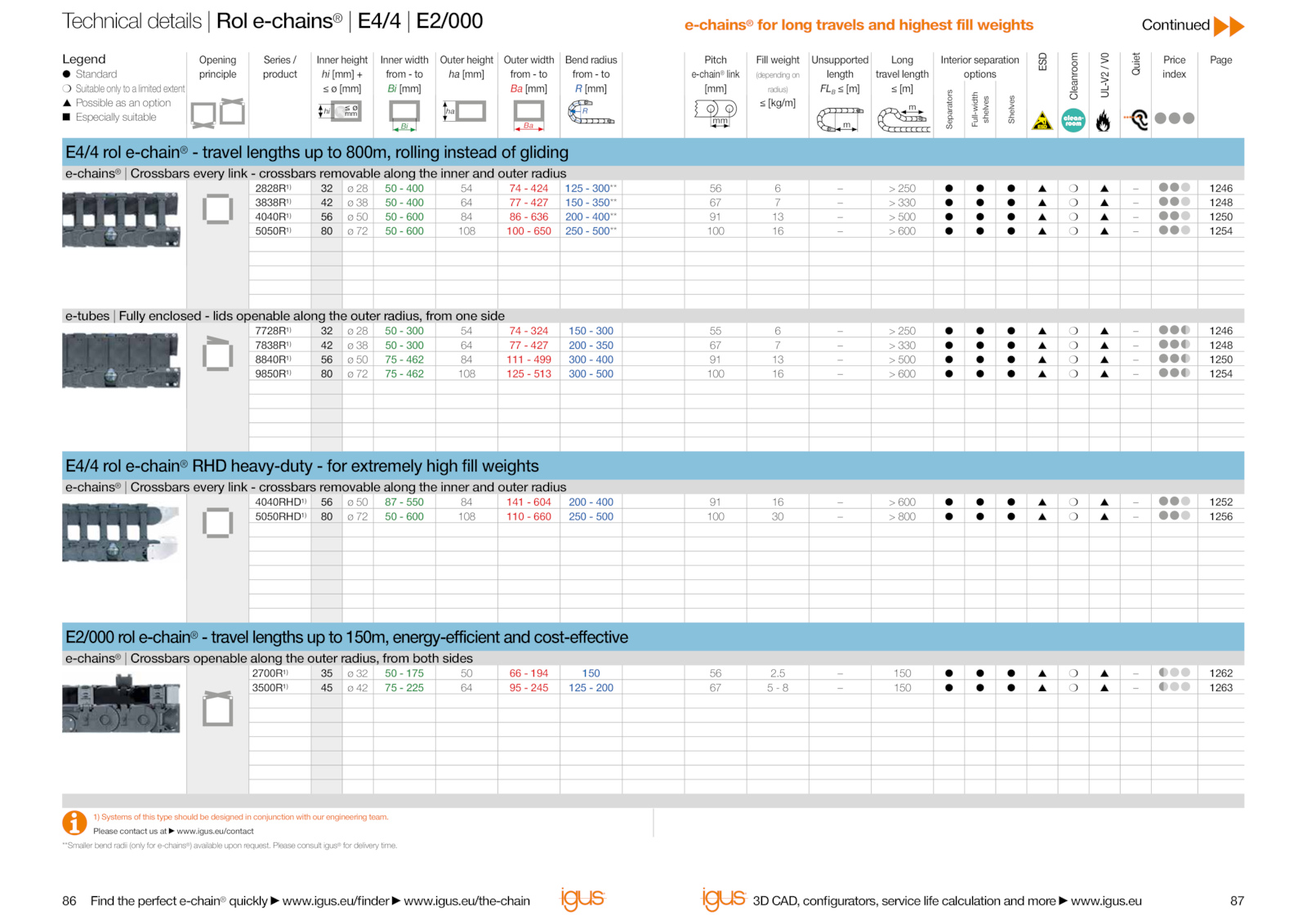
Task: Click the igus logo beside page 86 footer
Action: point(582,899)
